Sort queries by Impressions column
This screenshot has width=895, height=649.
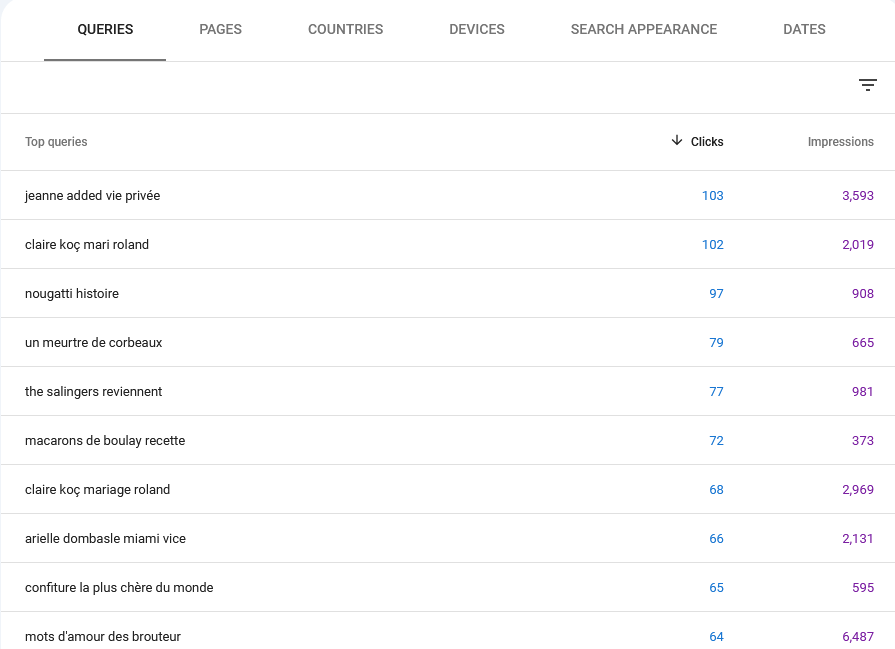pos(840,141)
